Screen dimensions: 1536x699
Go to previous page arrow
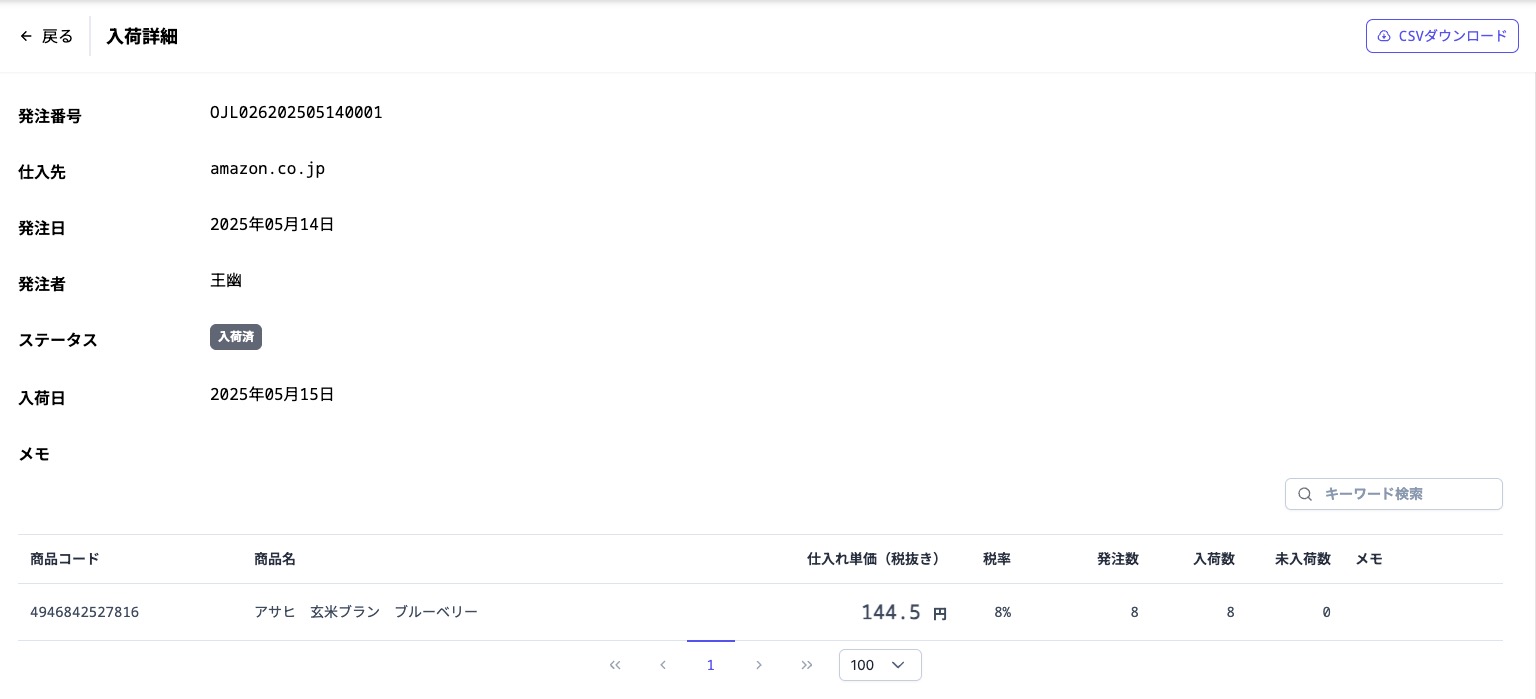coord(663,665)
